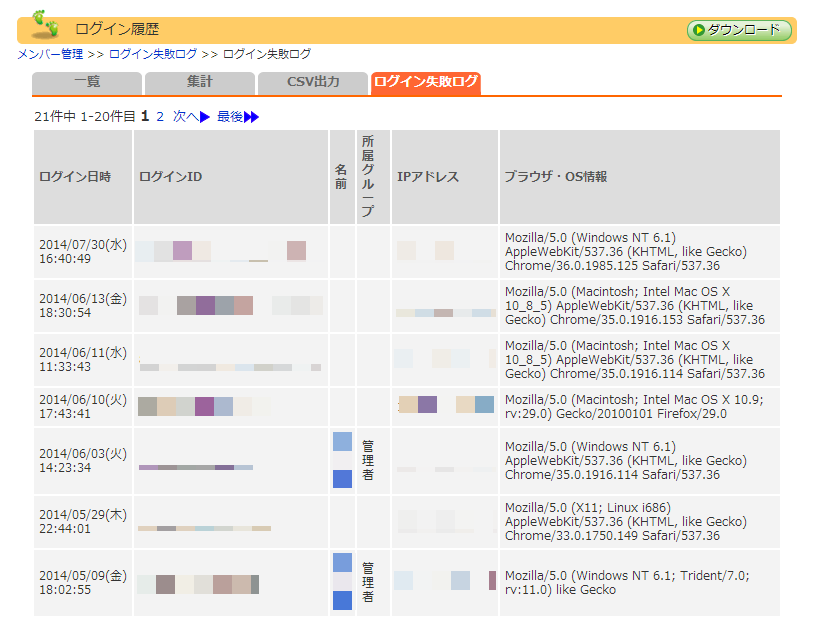The image size is (816, 618).
Task: Select the ログイン失敗ログ tab
Action: 426,83
